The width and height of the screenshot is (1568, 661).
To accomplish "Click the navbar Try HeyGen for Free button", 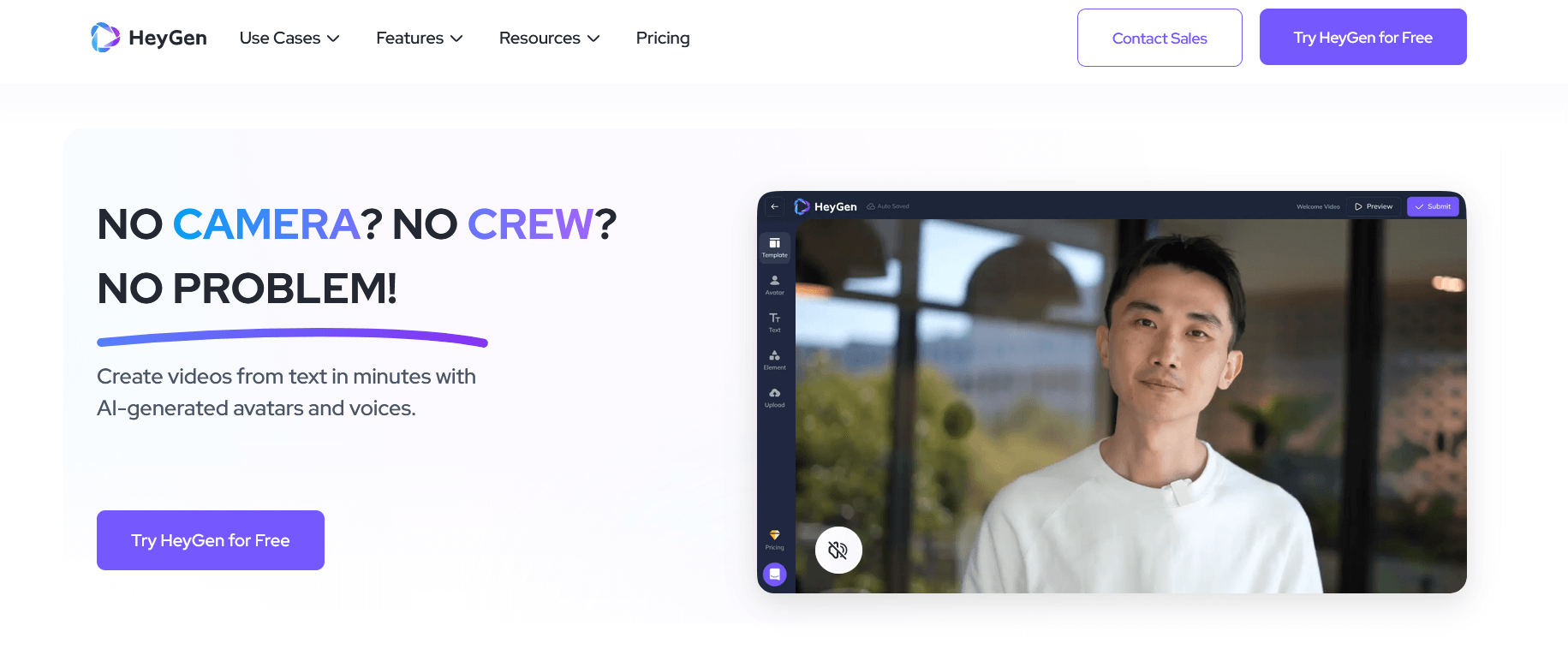I will [x=1362, y=37].
